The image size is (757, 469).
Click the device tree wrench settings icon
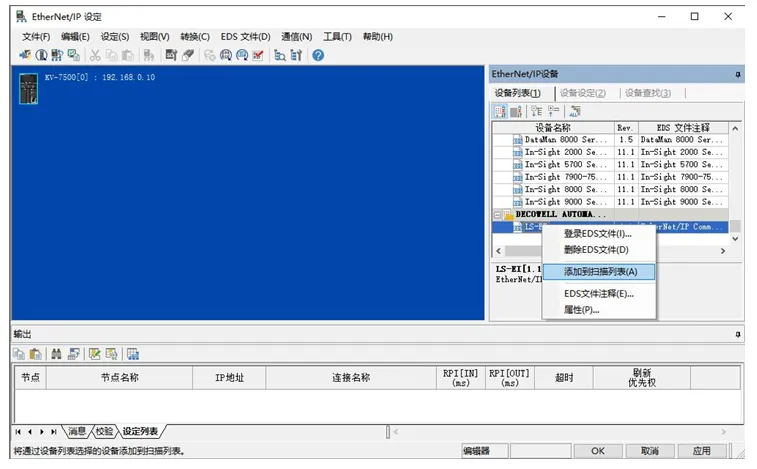(x=296, y=56)
